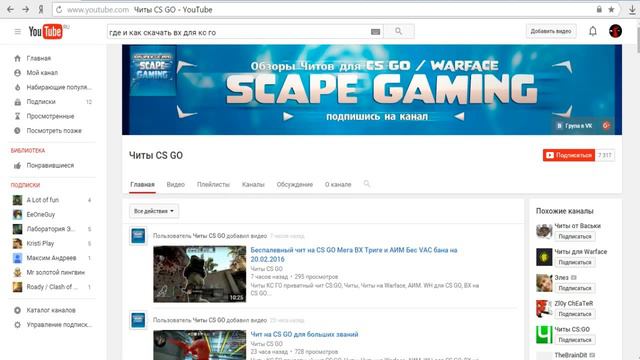
Task: Open the Roady / Clash of subscription
Action: coord(53,287)
